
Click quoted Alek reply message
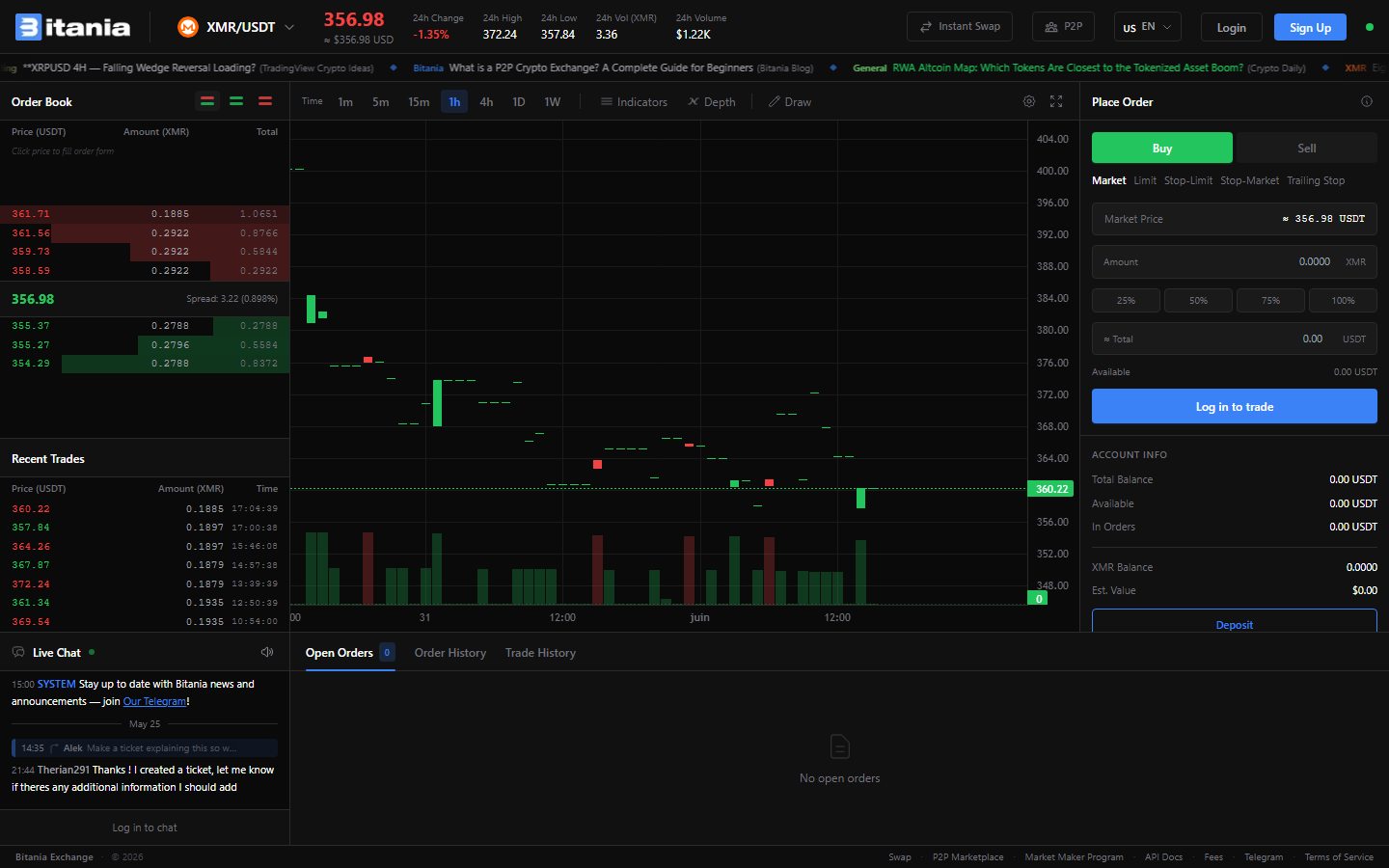coord(145,747)
